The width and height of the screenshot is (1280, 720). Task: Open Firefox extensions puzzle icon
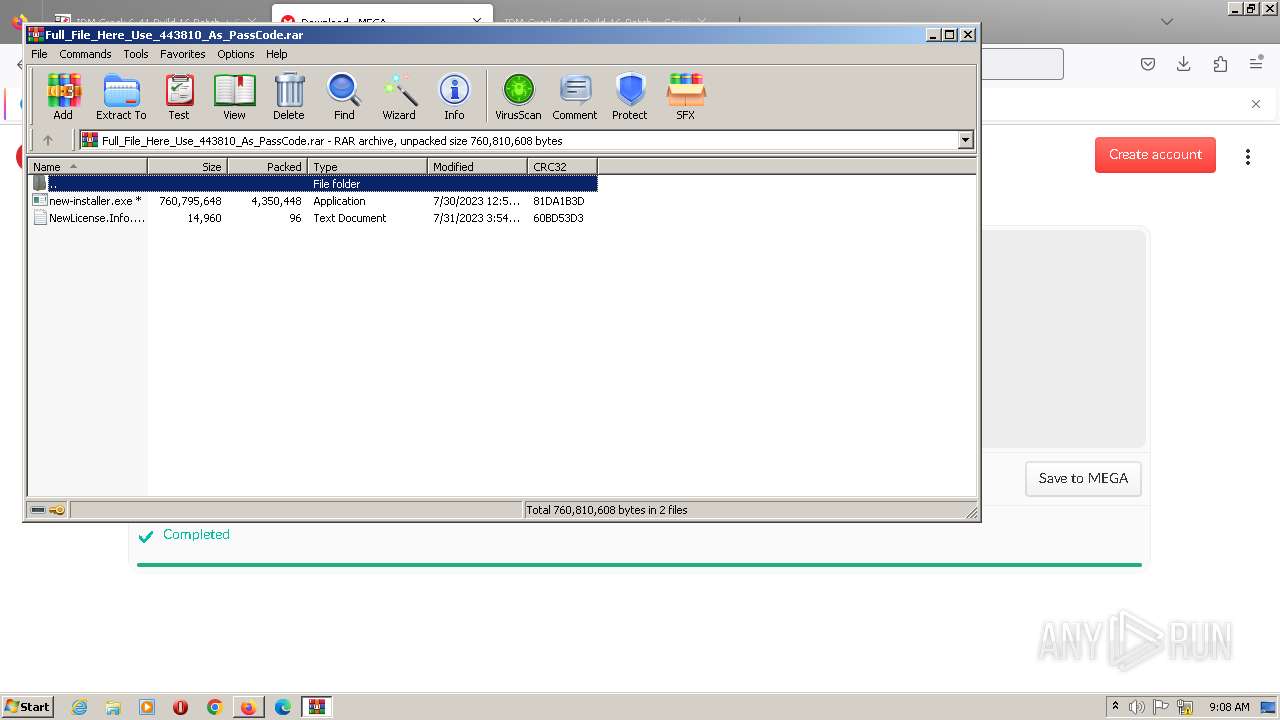coord(1220,64)
